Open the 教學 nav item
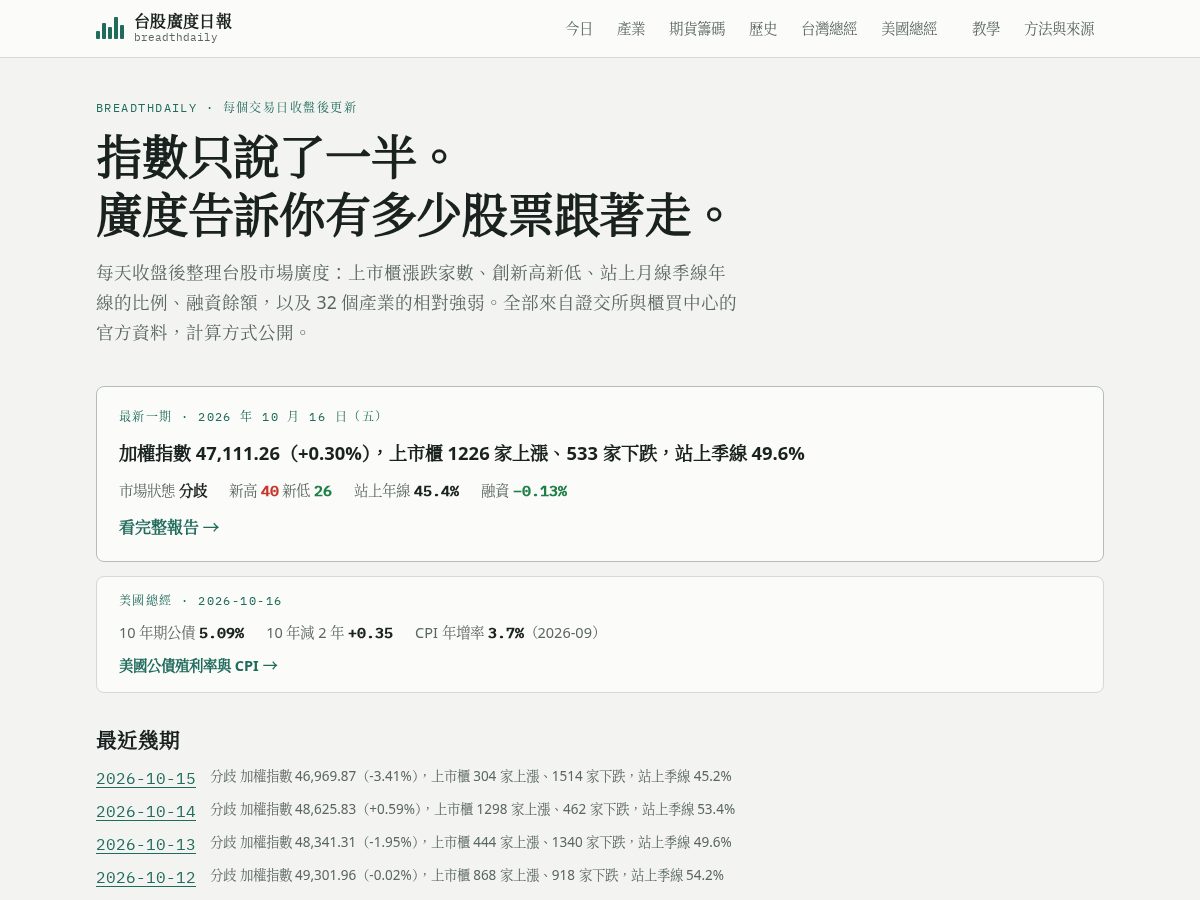This screenshot has width=1200, height=900. pyautogui.click(x=986, y=29)
